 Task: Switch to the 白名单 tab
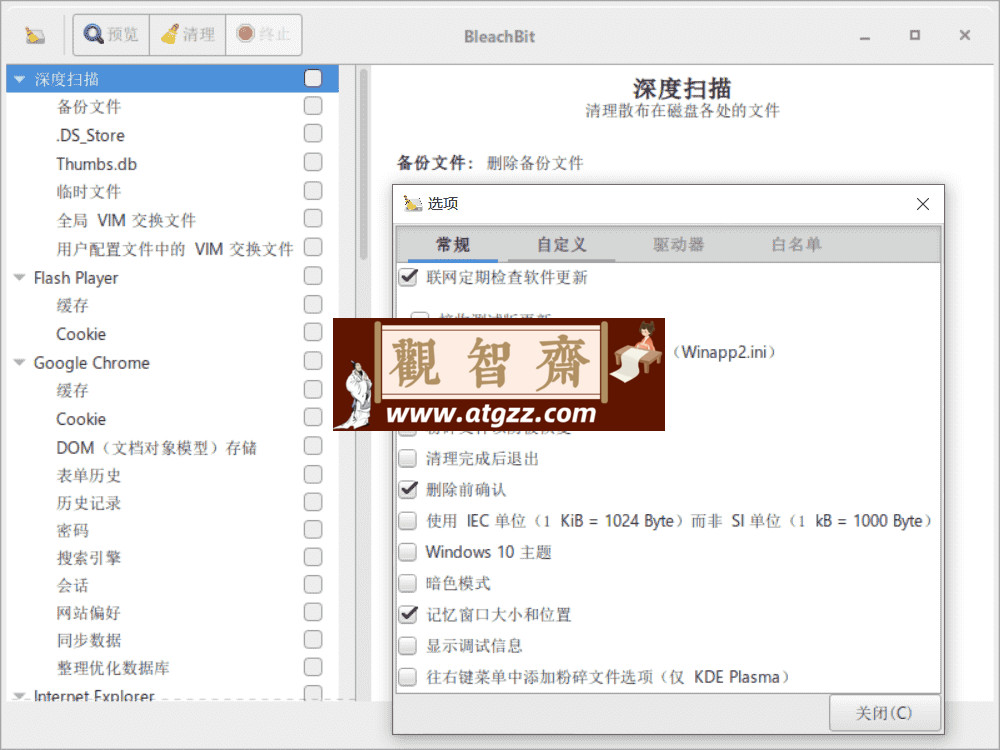pyautogui.click(x=796, y=245)
